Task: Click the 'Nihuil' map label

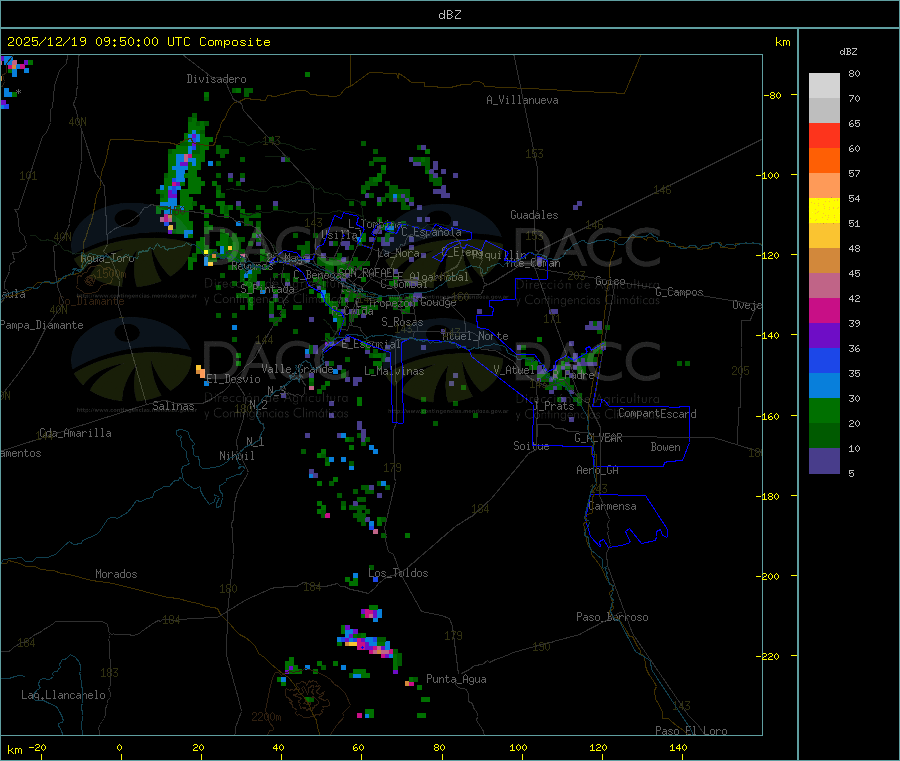Action: (236, 456)
